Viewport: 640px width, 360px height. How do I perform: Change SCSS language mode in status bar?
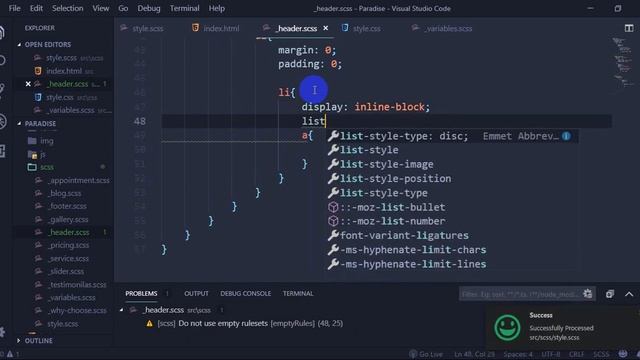click(601, 354)
